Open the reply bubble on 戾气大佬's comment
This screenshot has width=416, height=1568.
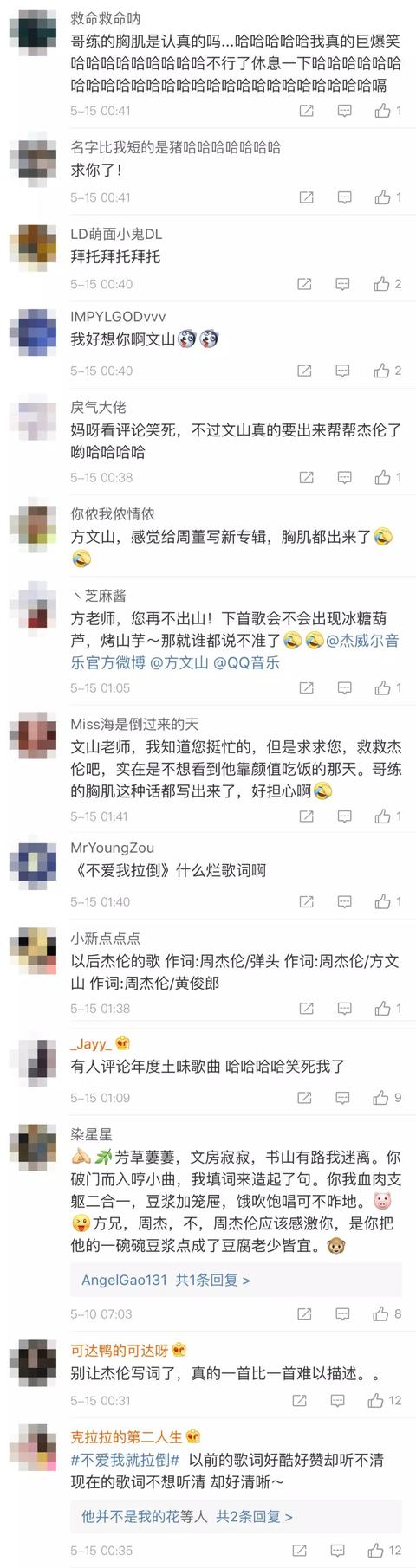pos(343,477)
